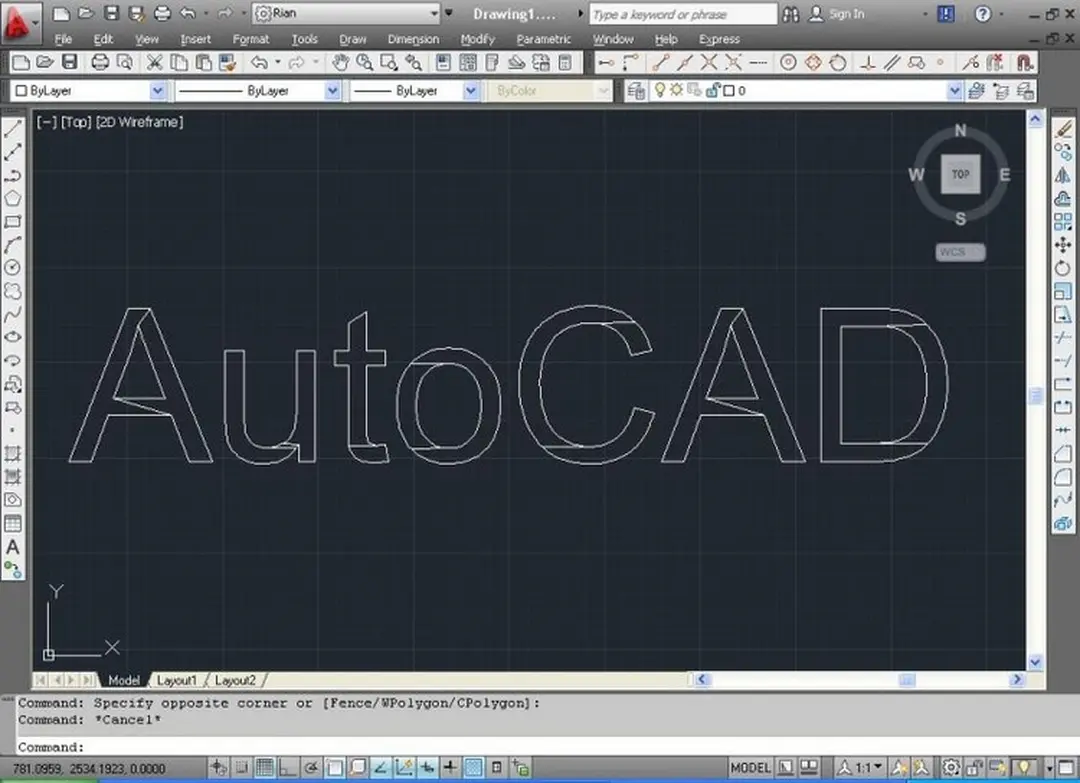Select the Line tool
Screen dimensions: 1080x783
click(13, 128)
